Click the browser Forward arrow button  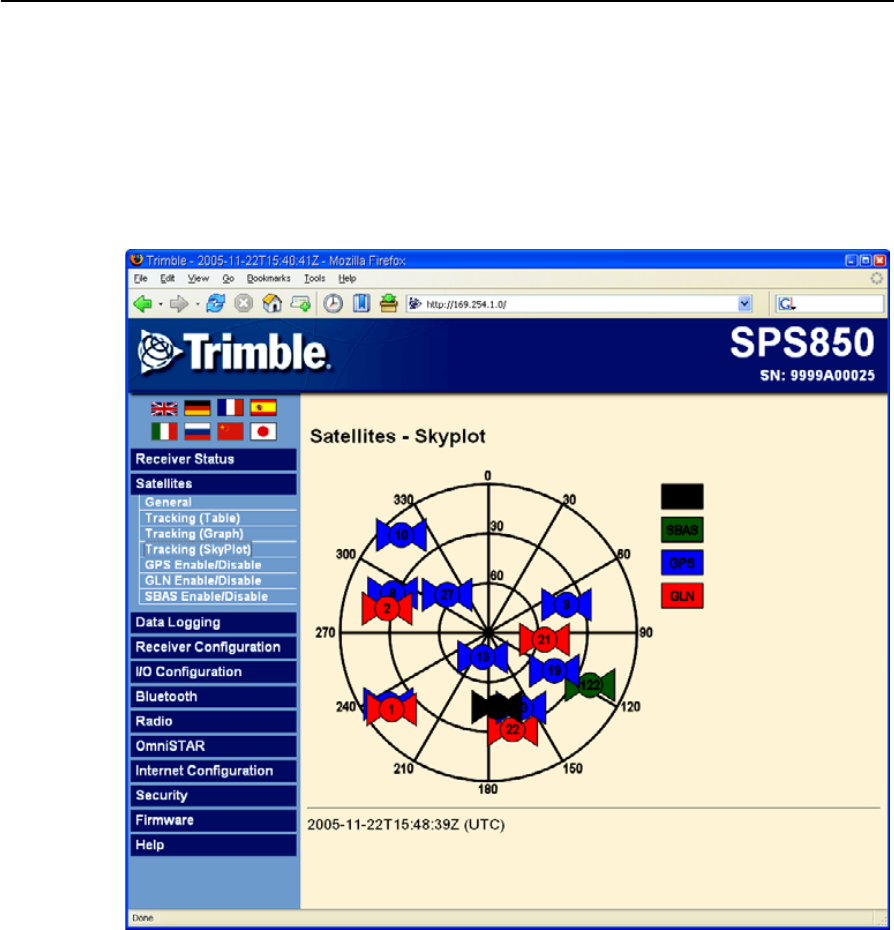[x=179, y=304]
